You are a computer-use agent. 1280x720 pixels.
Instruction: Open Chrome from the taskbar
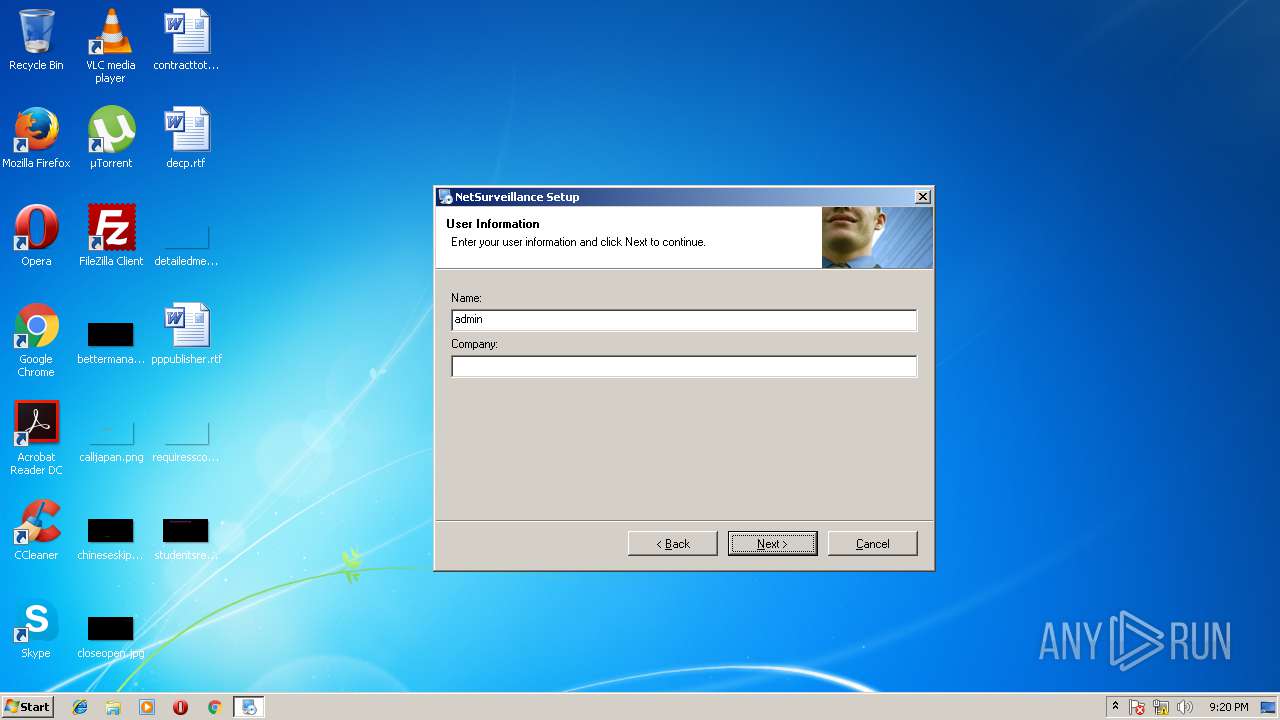[214, 707]
